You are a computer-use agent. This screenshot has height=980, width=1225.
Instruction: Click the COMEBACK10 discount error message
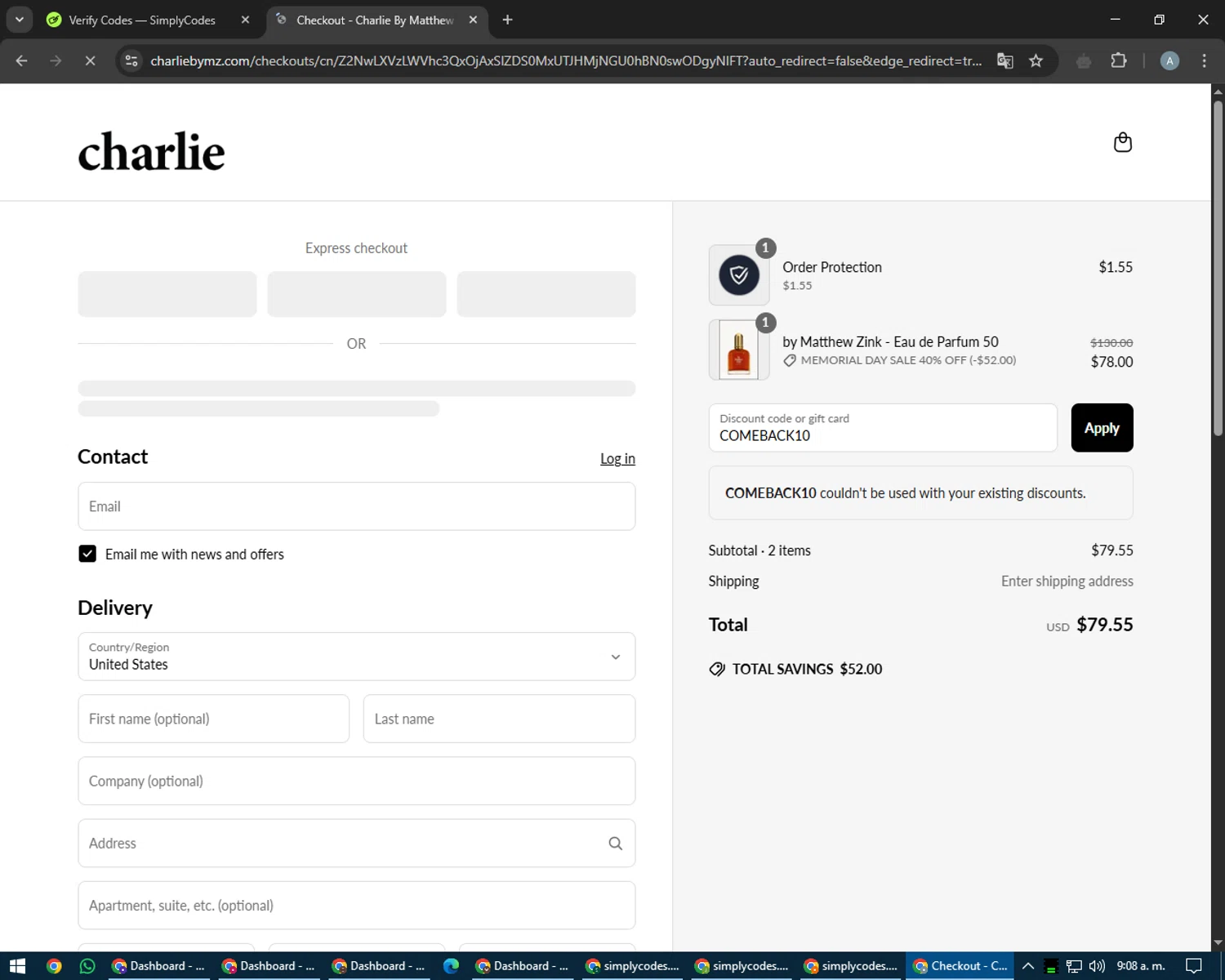[920, 493]
